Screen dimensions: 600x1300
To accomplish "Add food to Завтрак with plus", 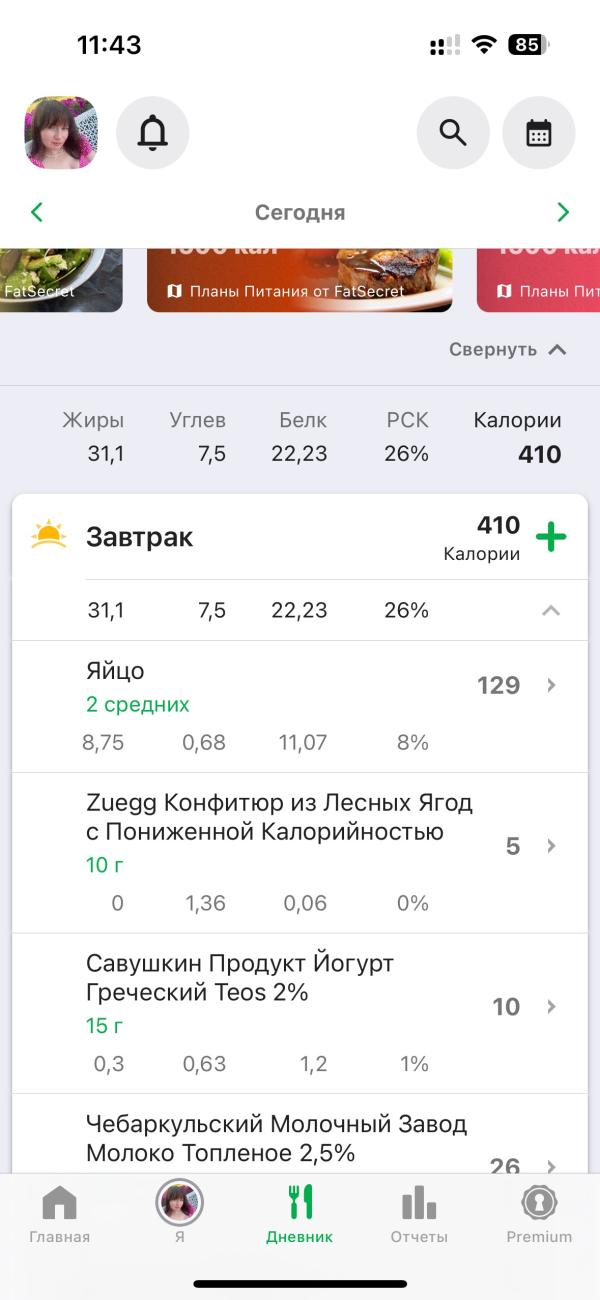I will point(551,537).
